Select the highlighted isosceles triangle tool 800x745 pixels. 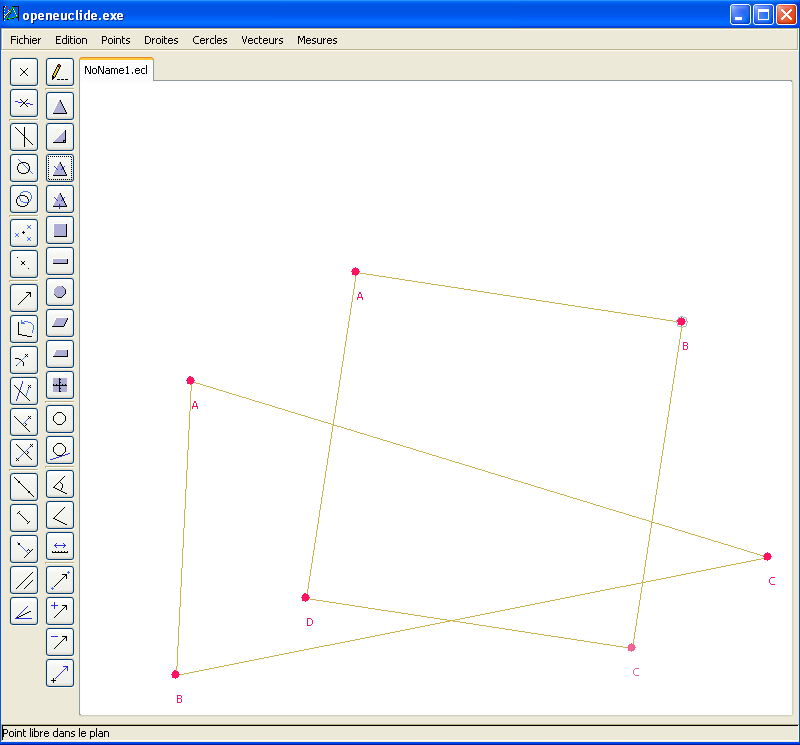coord(60,168)
